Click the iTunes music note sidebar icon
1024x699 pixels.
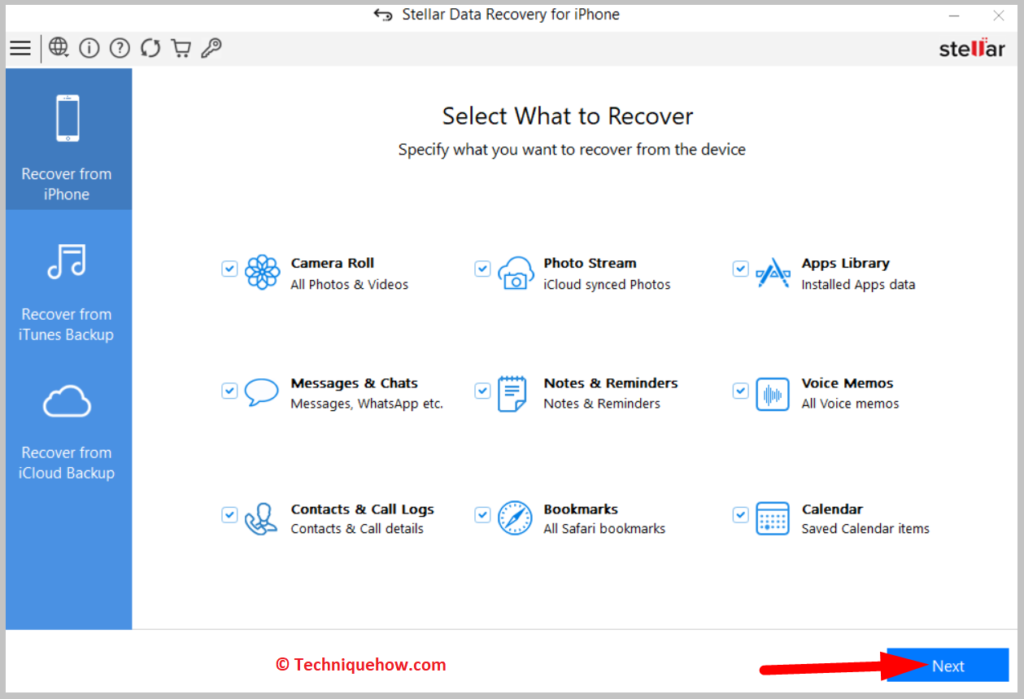(67, 261)
